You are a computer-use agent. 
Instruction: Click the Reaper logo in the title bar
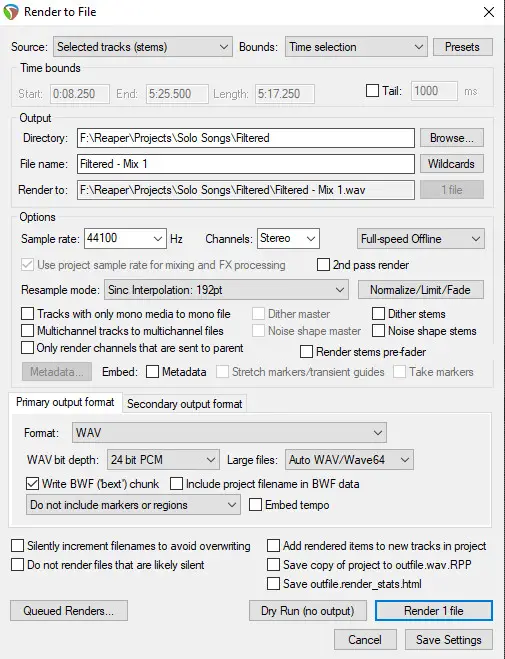click(x=11, y=11)
